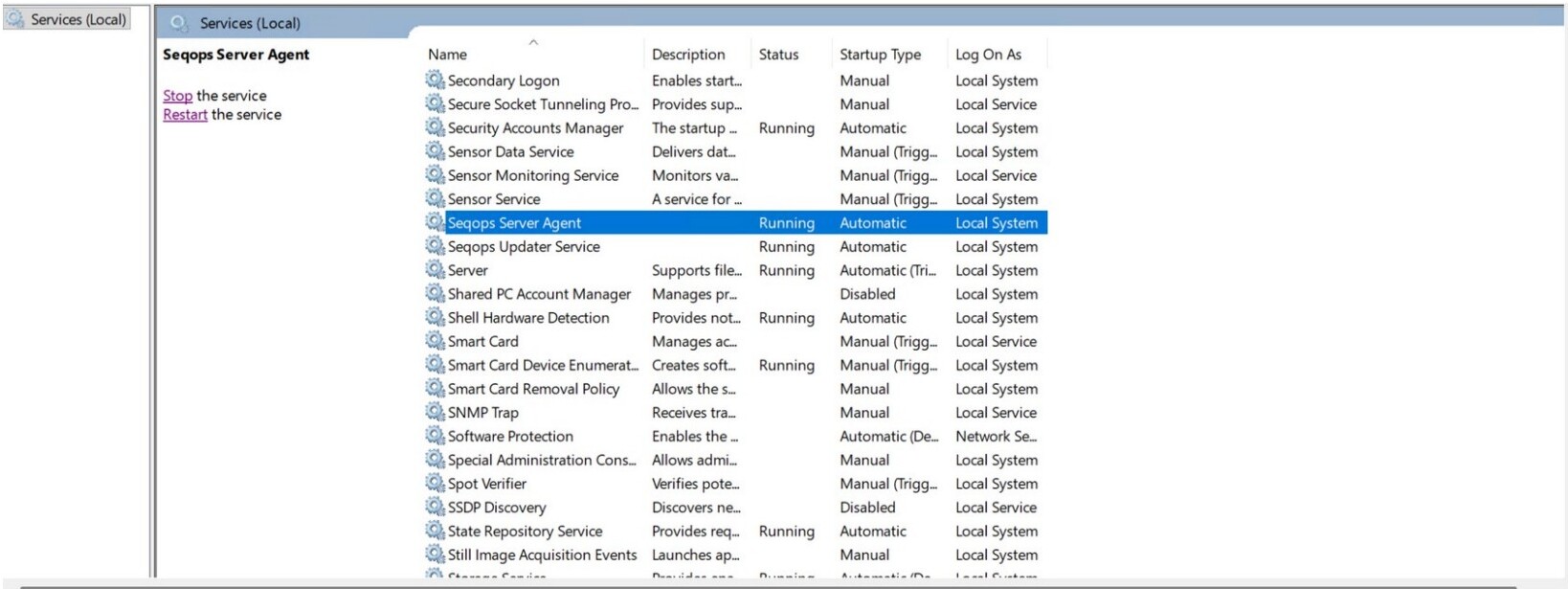
Task: Select the Sensor Data Service name
Action: [511, 152]
